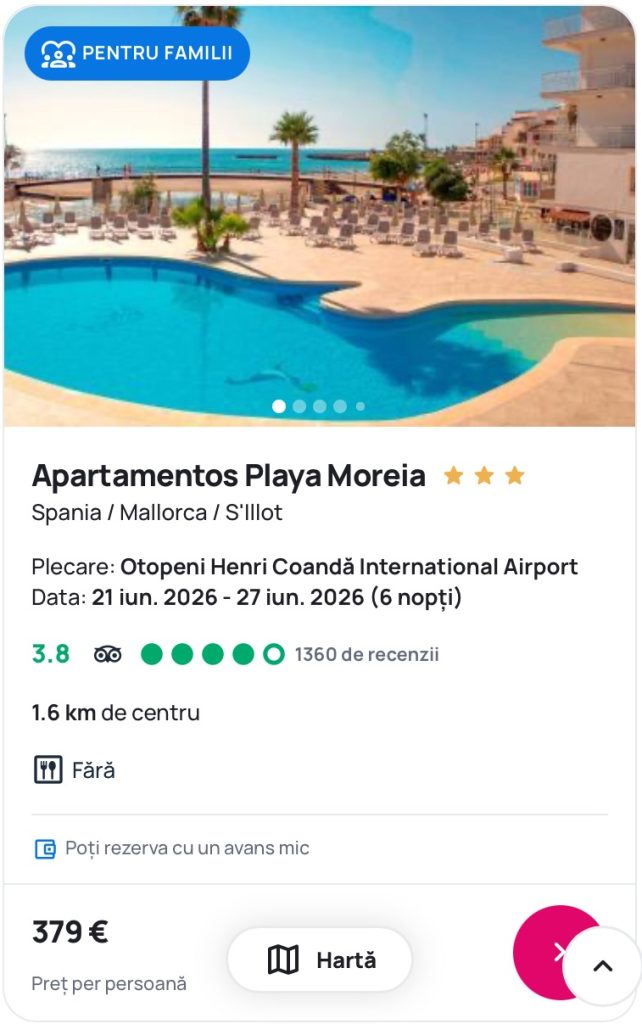Open the Hartă map button

tap(320, 960)
